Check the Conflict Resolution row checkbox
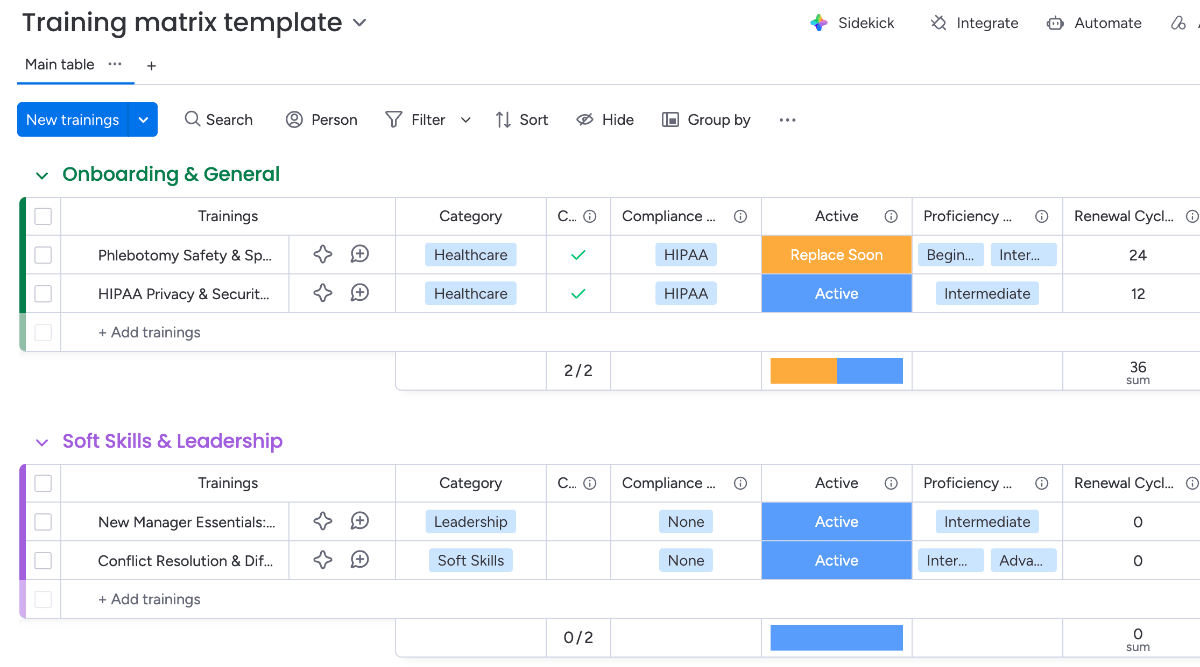1200x667 pixels. [43, 561]
